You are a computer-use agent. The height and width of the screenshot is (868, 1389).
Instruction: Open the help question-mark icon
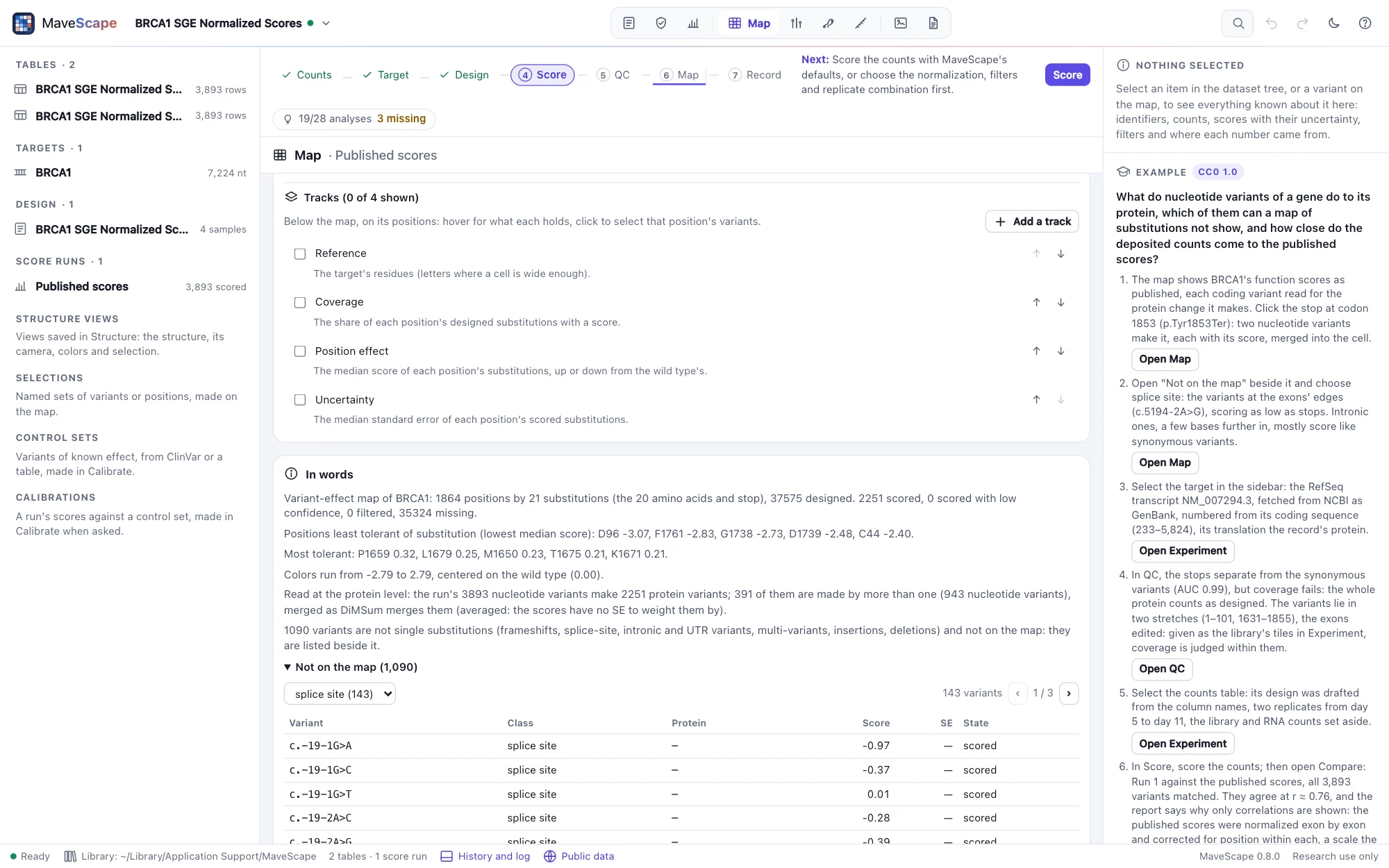point(1365,23)
